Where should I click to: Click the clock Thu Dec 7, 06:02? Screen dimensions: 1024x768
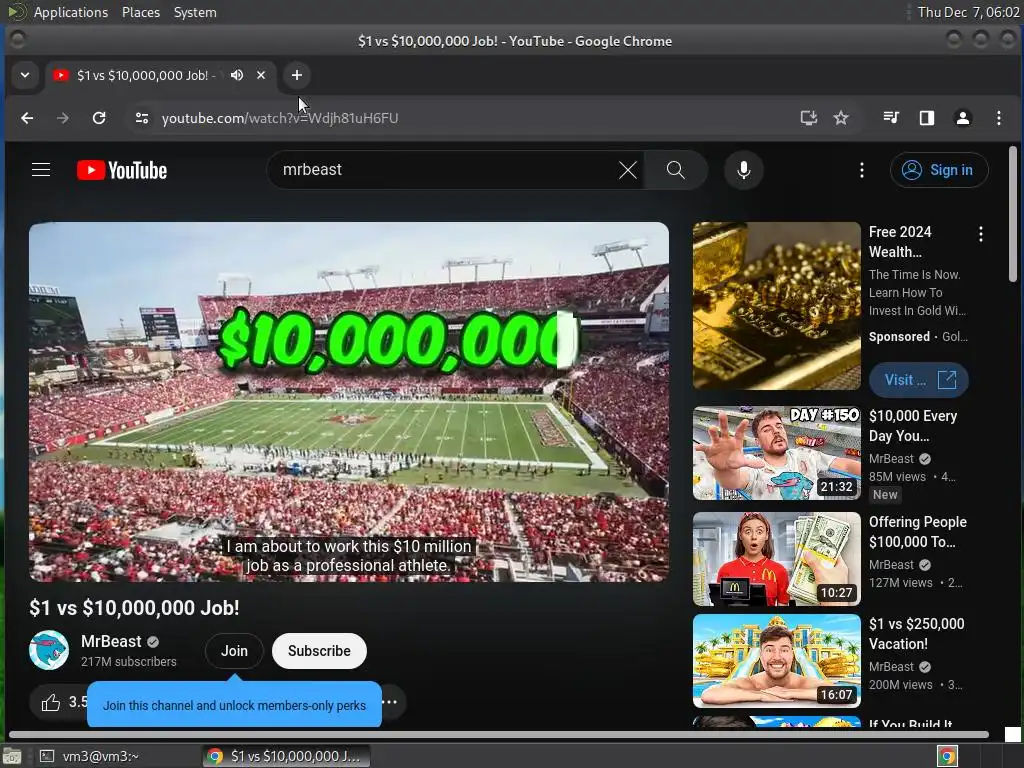point(968,12)
